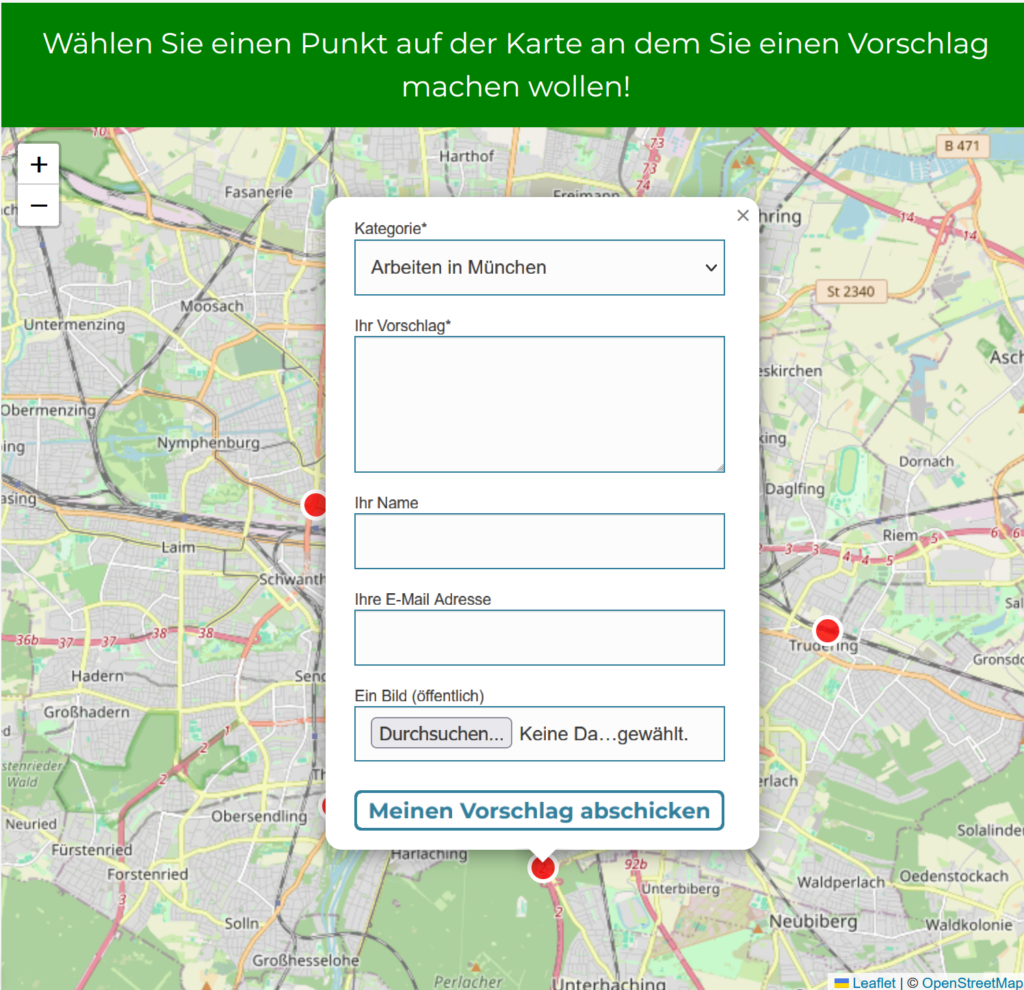1024x990 pixels.
Task: Select the red marker east of Nymphenburg
Action: [x=315, y=505]
